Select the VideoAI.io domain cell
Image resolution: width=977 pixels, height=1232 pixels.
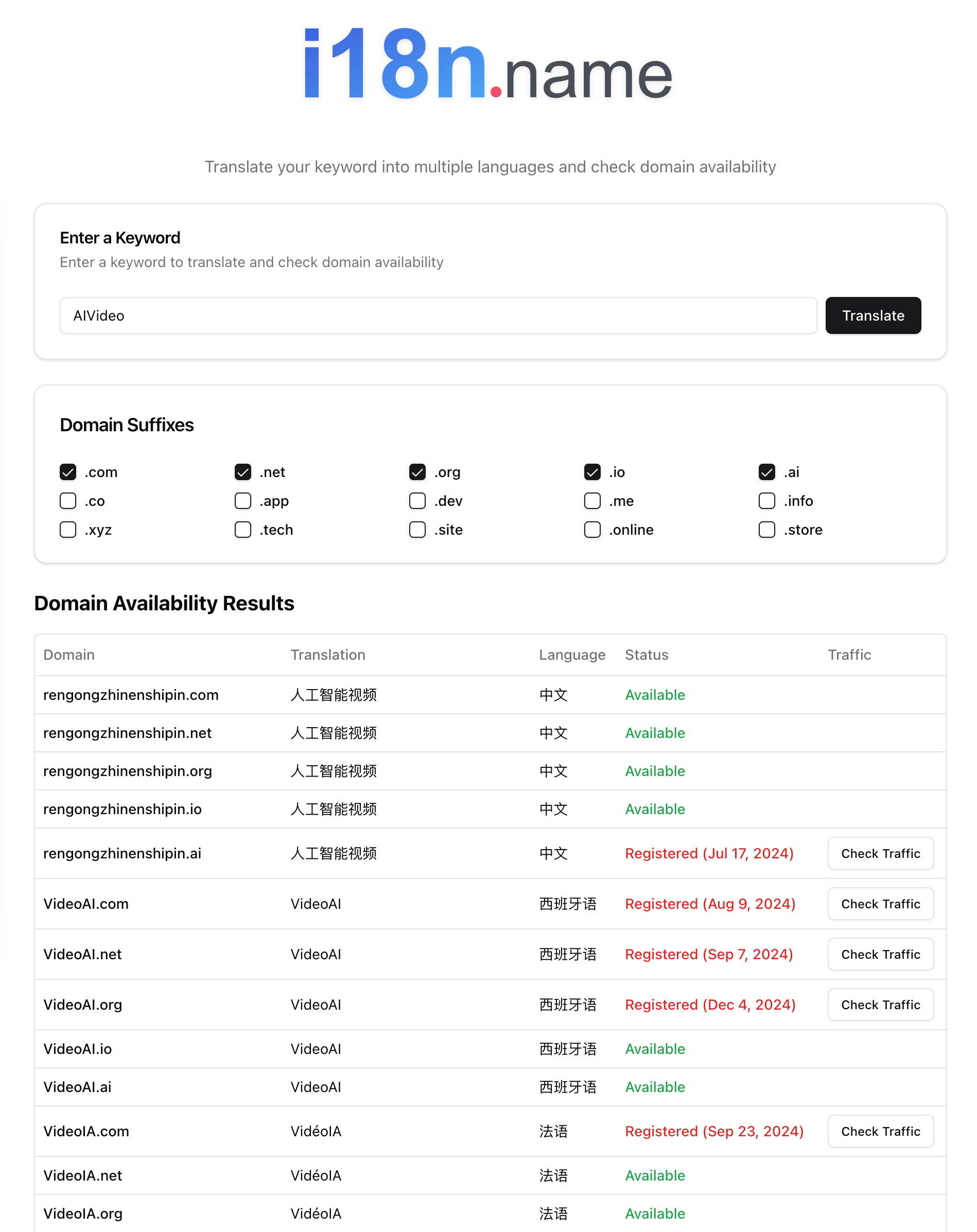click(78, 1049)
